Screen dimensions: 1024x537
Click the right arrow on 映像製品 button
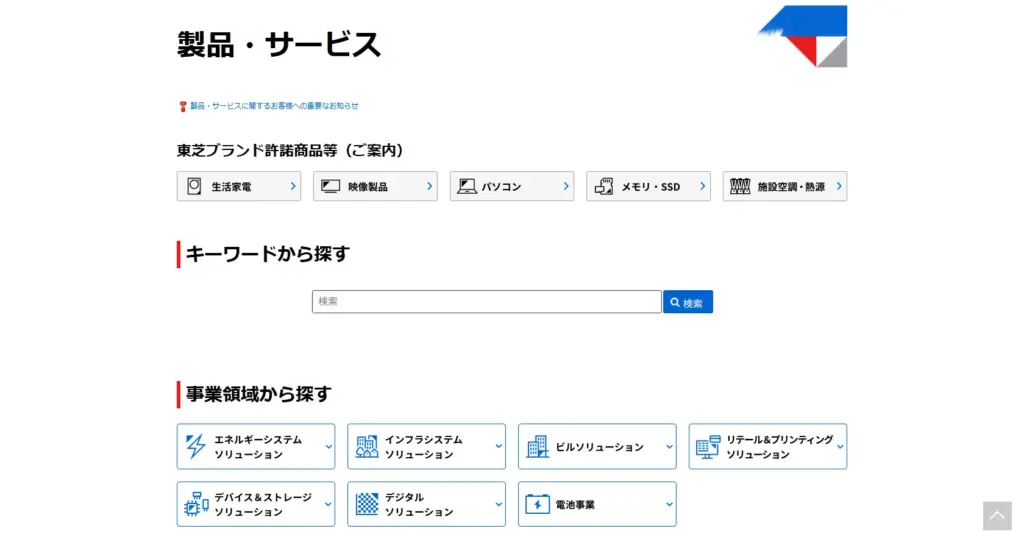point(429,186)
